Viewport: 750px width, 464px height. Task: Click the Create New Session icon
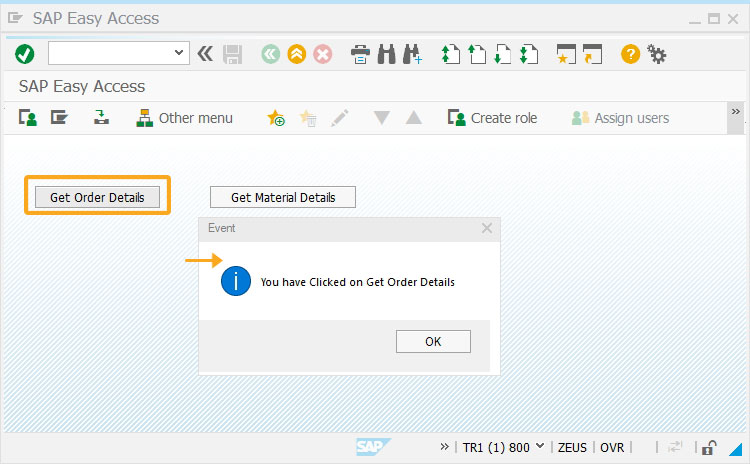(x=566, y=54)
